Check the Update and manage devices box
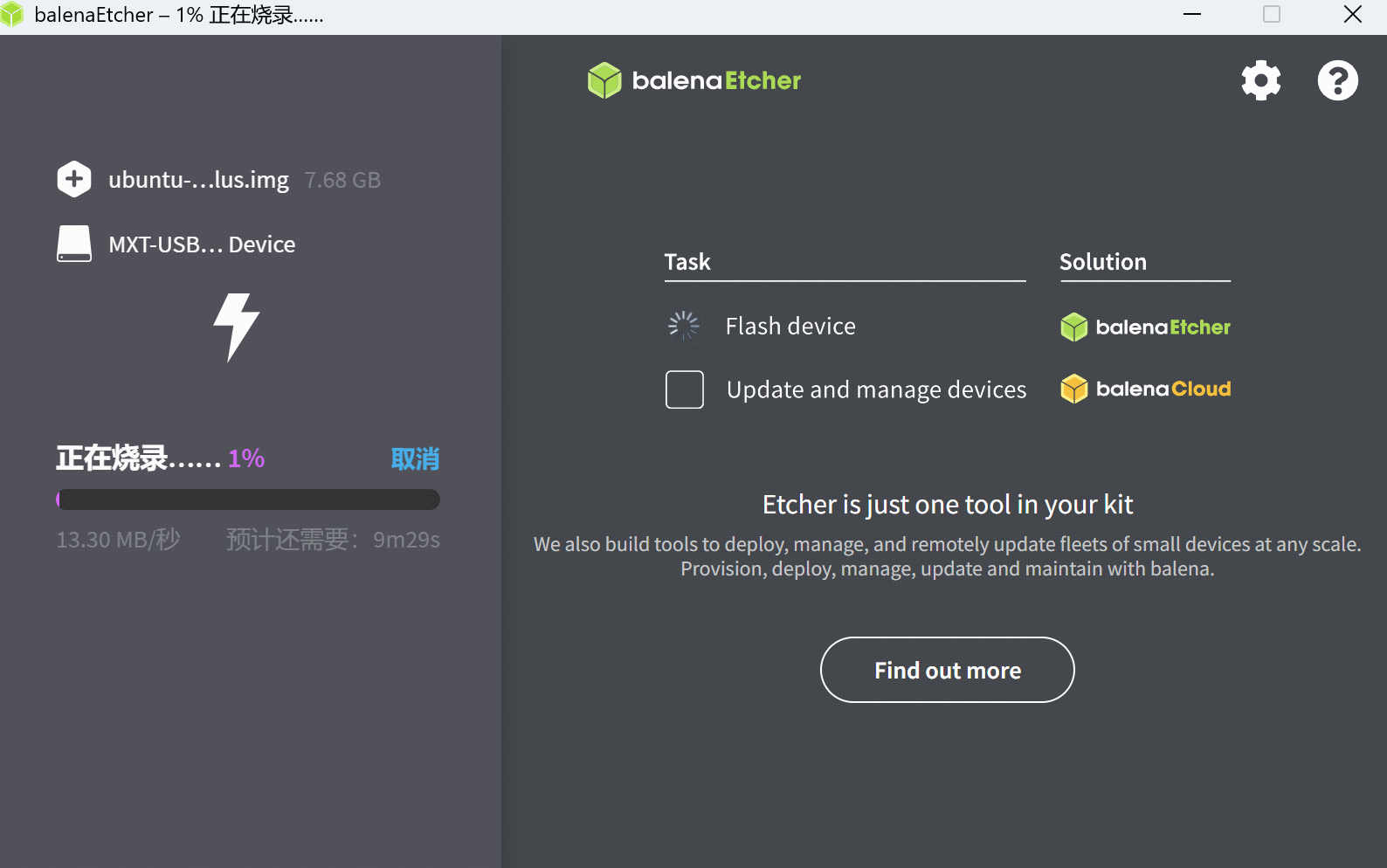The width and height of the screenshot is (1387, 868). [x=684, y=389]
